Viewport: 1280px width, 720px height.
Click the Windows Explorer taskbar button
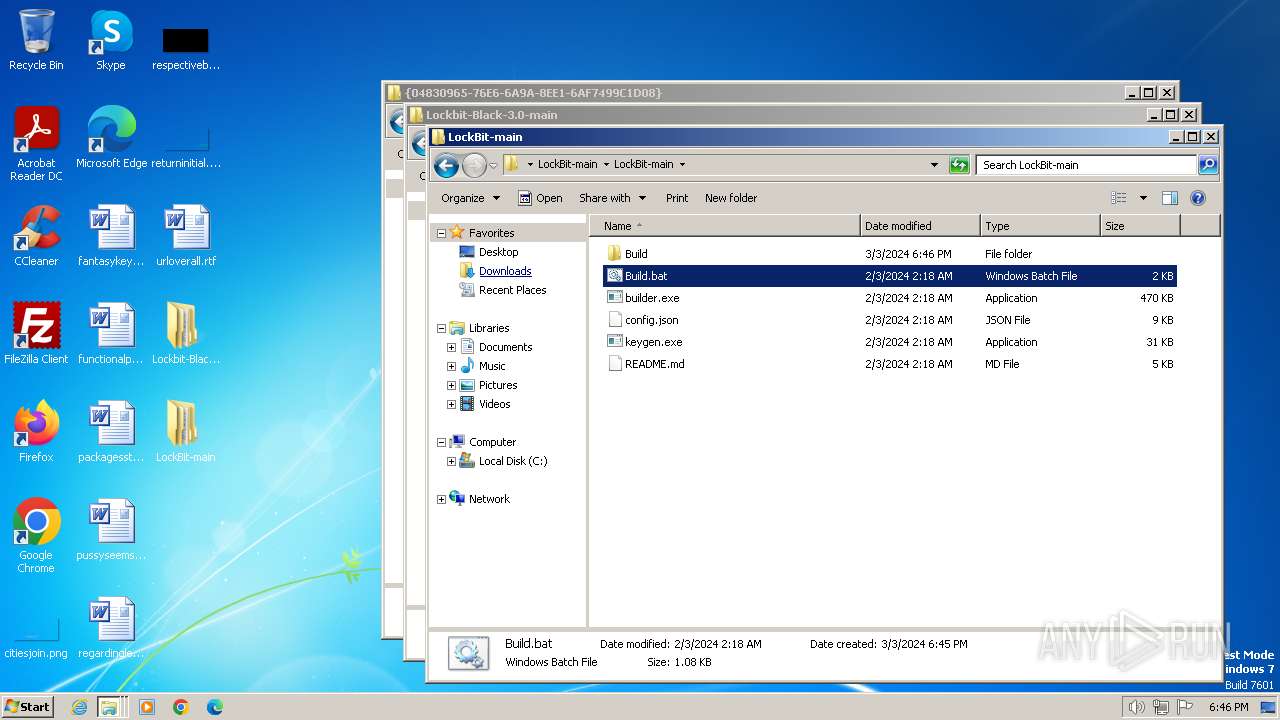click(x=110, y=707)
